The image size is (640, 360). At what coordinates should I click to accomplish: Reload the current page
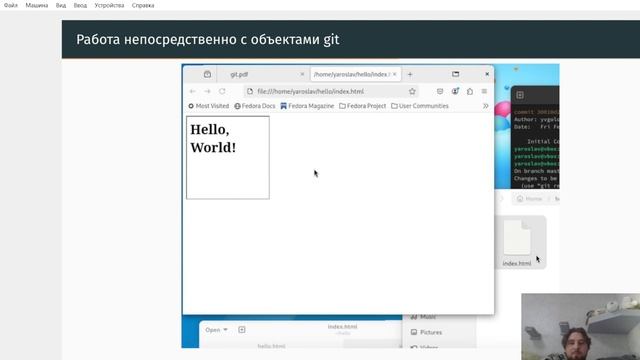(x=222, y=91)
